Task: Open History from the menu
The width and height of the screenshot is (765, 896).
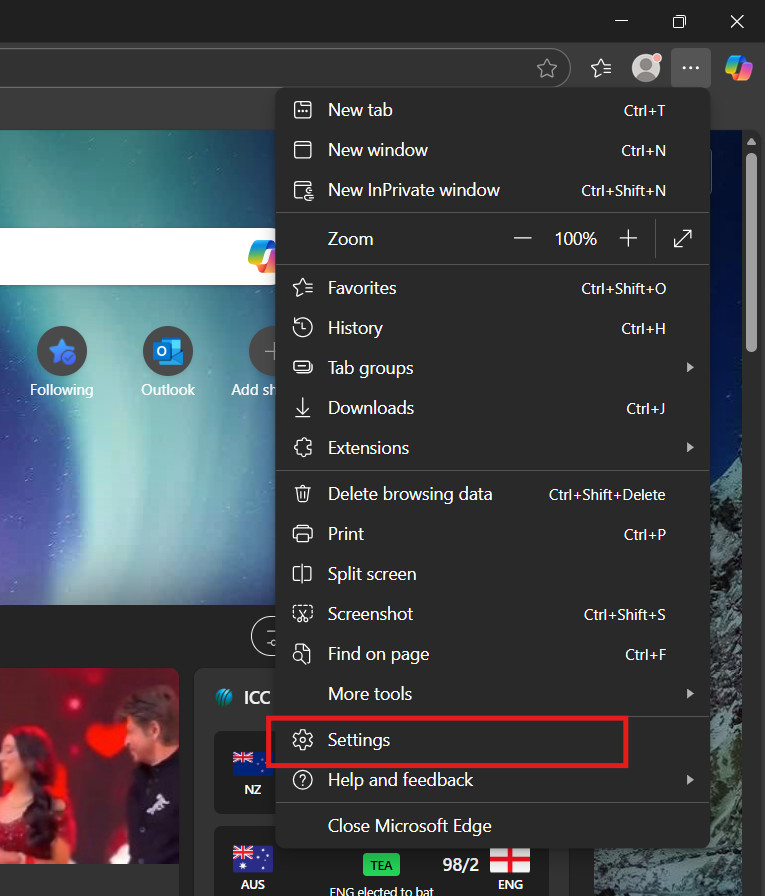Action: (492, 327)
